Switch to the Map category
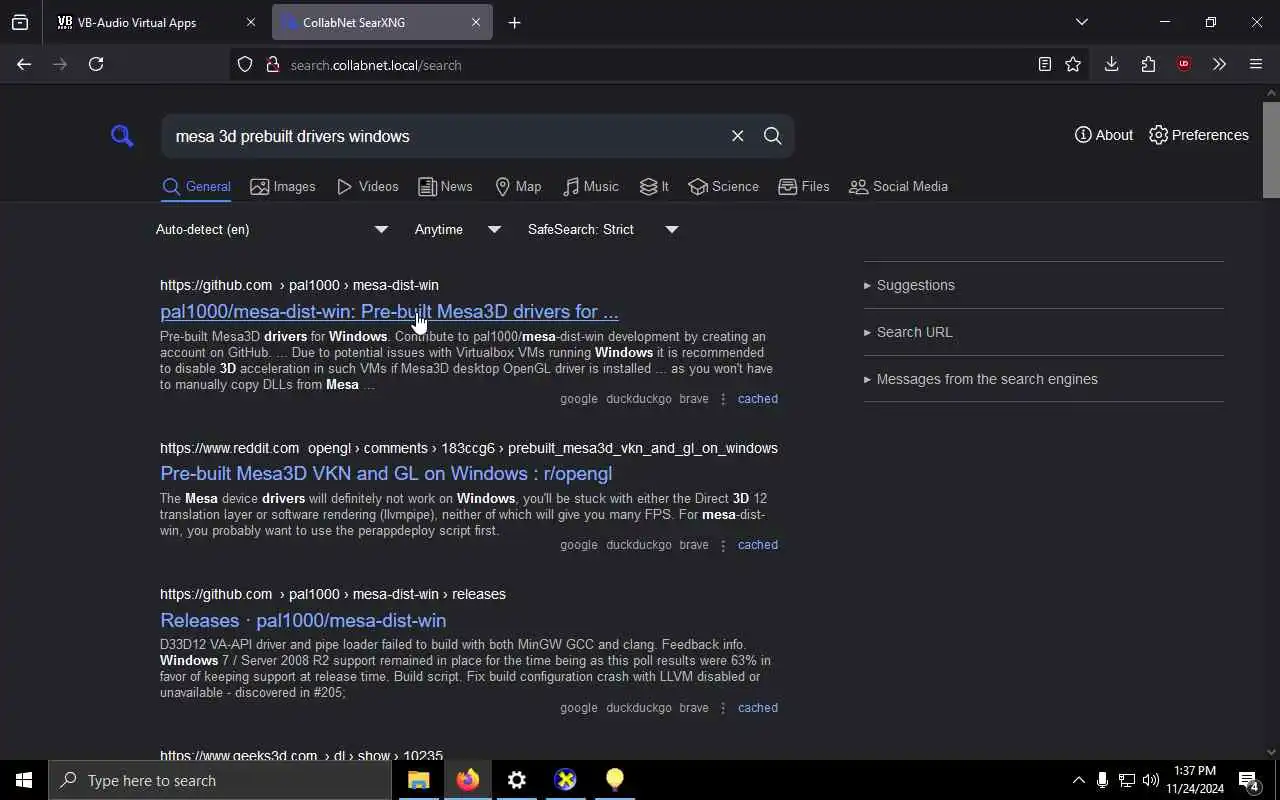This screenshot has height=800, width=1280. [x=518, y=187]
